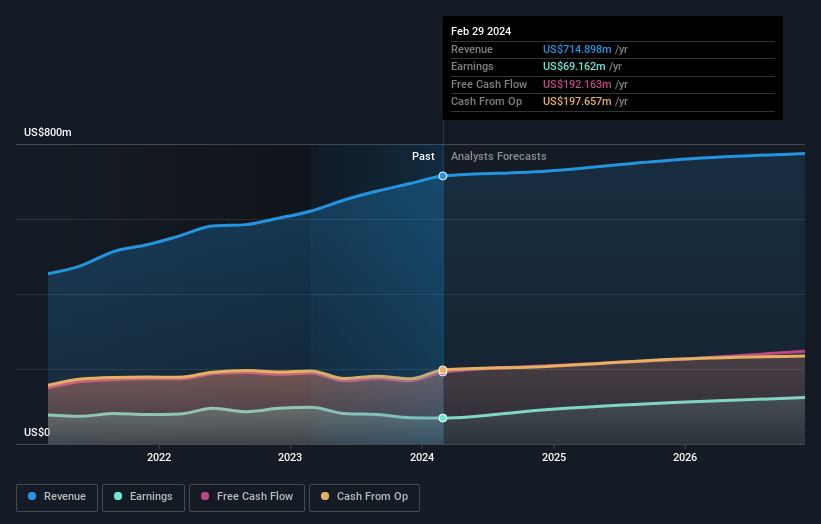Click the tooltip date 'Feb 29 2024'
This screenshot has width=821, height=524.
[x=481, y=31]
